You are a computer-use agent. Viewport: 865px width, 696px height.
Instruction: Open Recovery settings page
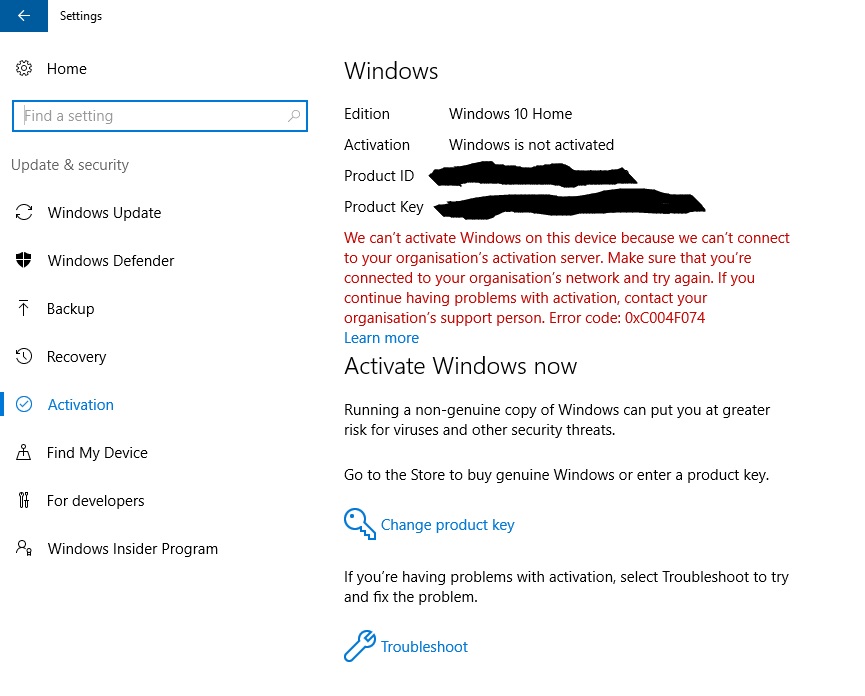pyautogui.click(x=77, y=357)
